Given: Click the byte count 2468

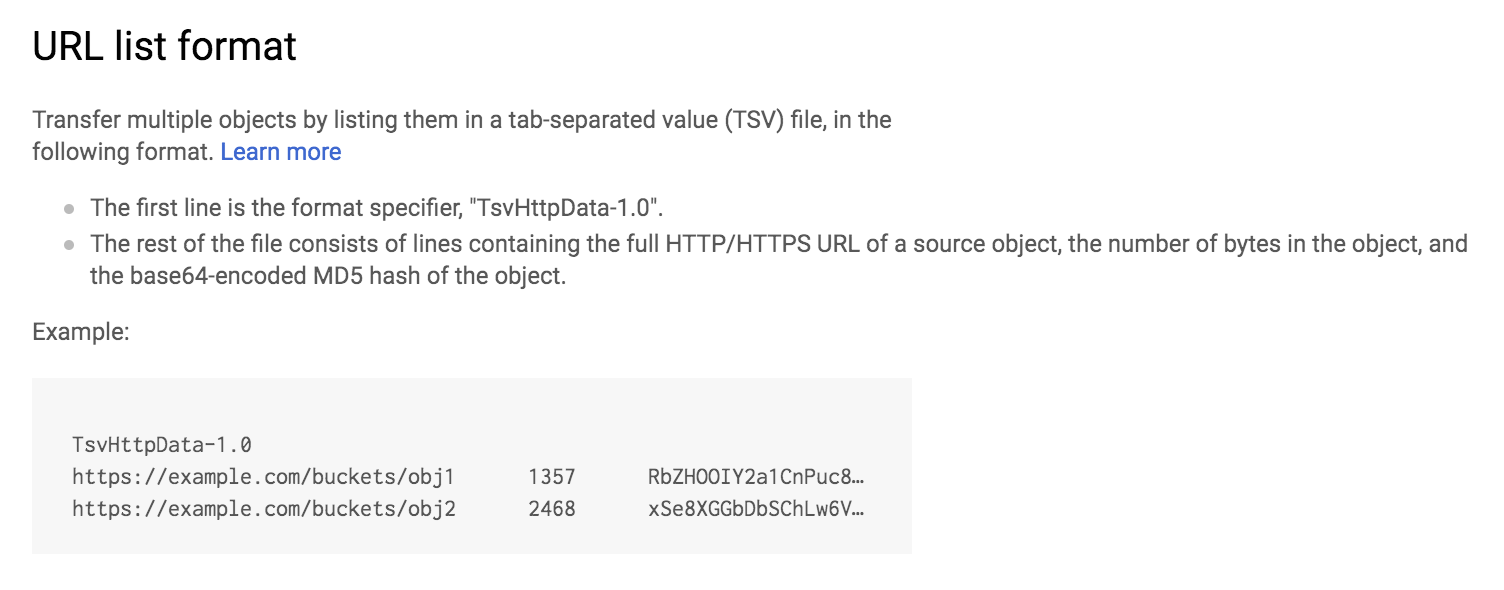Looking at the screenshot, I should click(552, 509).
